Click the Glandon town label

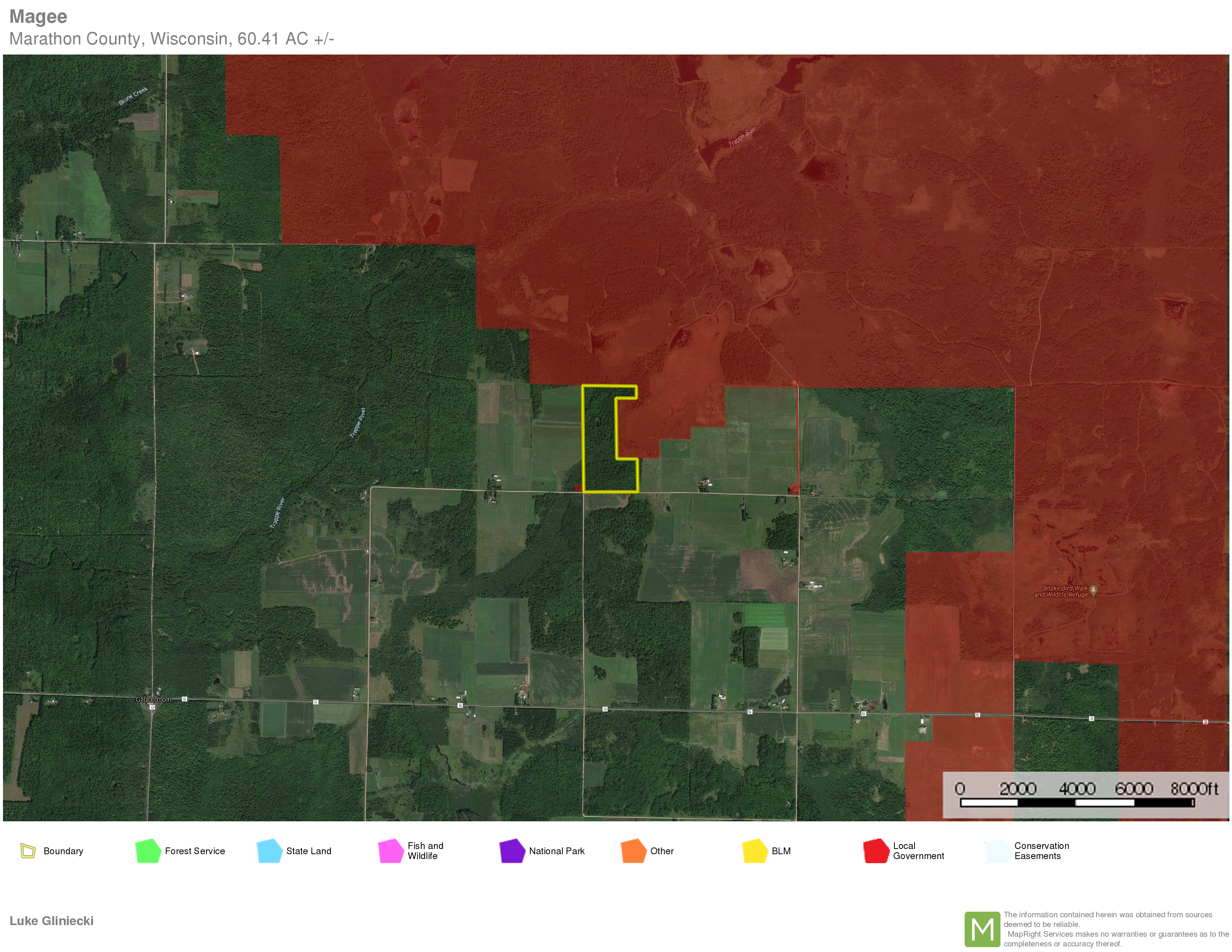(153, 699)
